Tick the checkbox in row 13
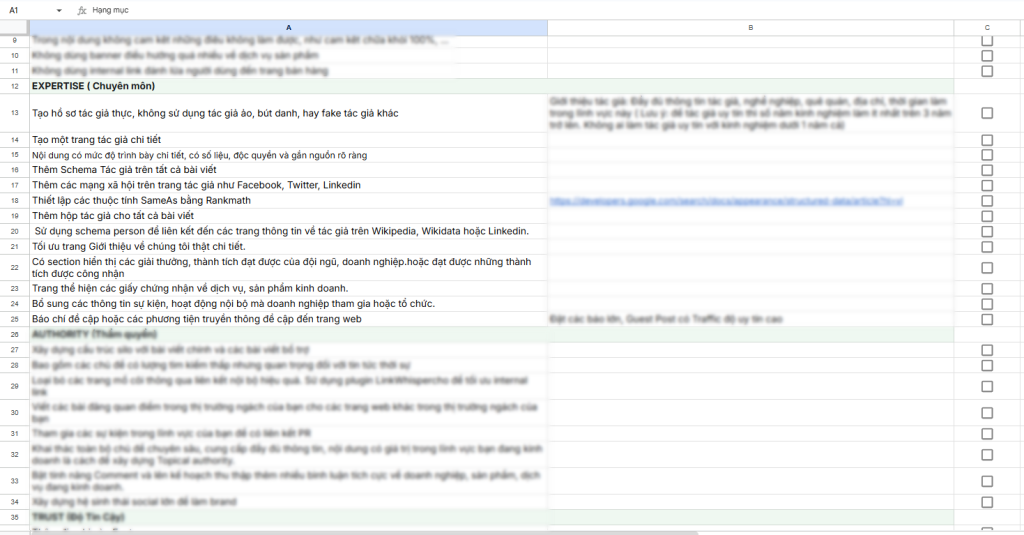The height and width of the screenshot is (535, 1024). tap(987, 113)
